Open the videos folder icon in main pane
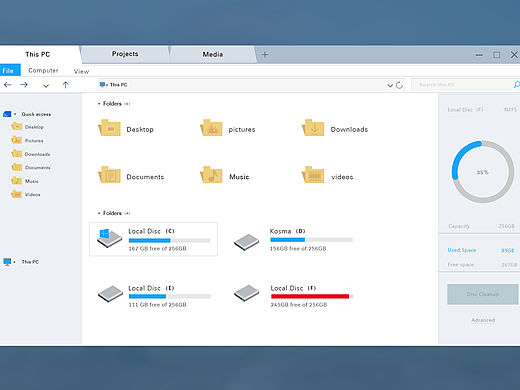Image resolution: width=520 pixels, height=390 pixels. coord(313,175)
